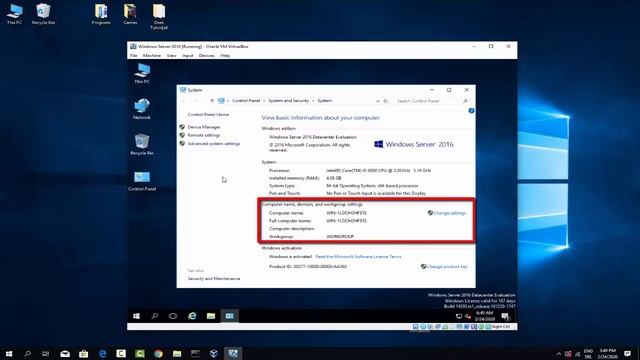Screen dimensions: 640x360
Task: Select Network icon on VM desktop
Action: click(x=142, y=109)
